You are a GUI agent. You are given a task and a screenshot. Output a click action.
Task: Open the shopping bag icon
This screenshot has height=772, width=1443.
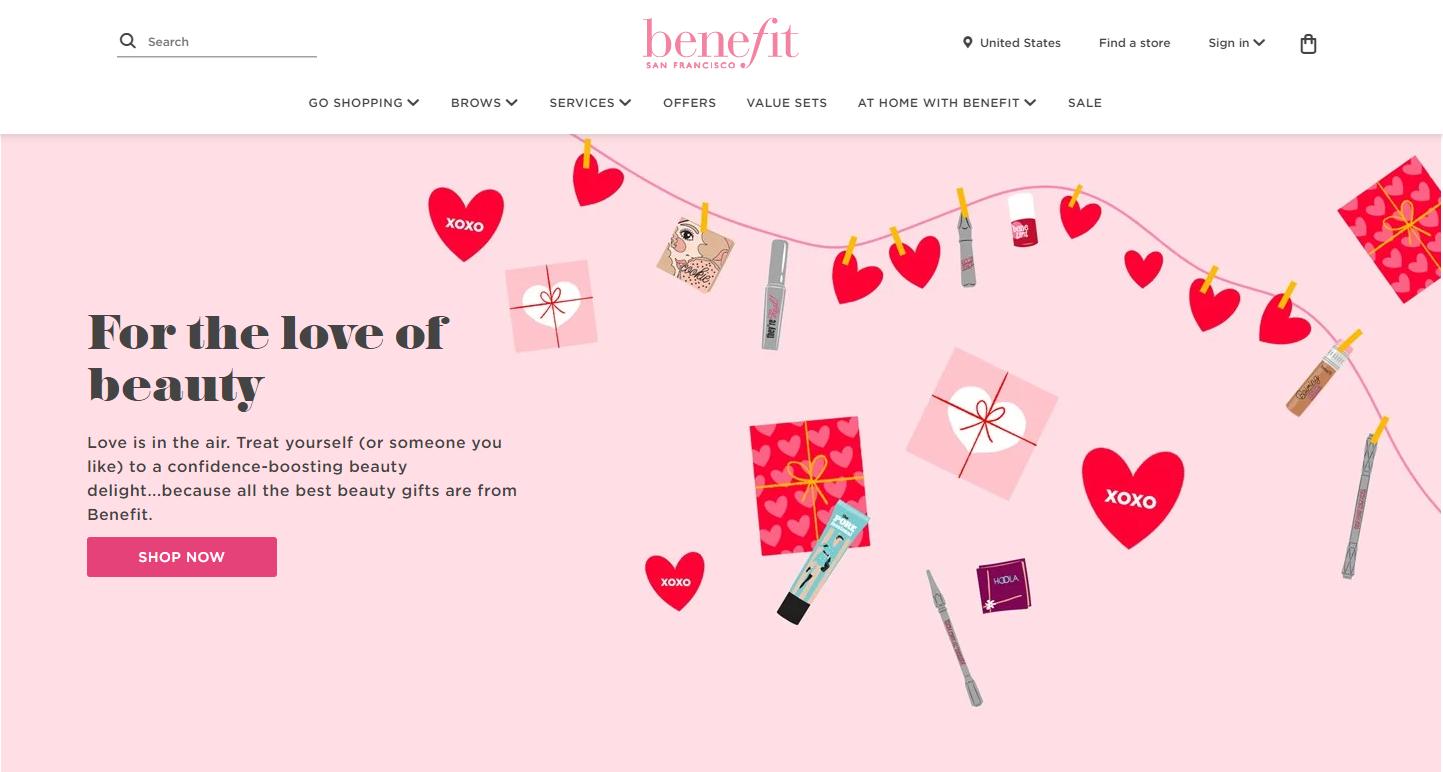(x=1308, y=43)
